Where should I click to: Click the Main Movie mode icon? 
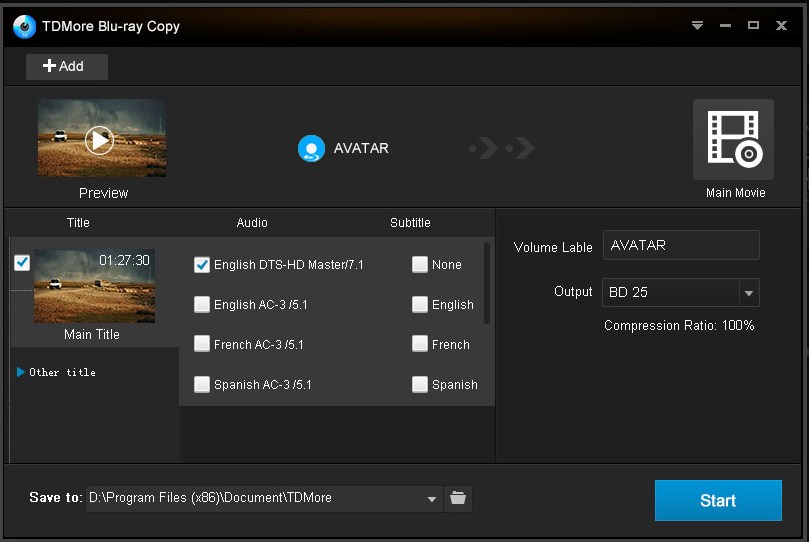tap(733, 139)
